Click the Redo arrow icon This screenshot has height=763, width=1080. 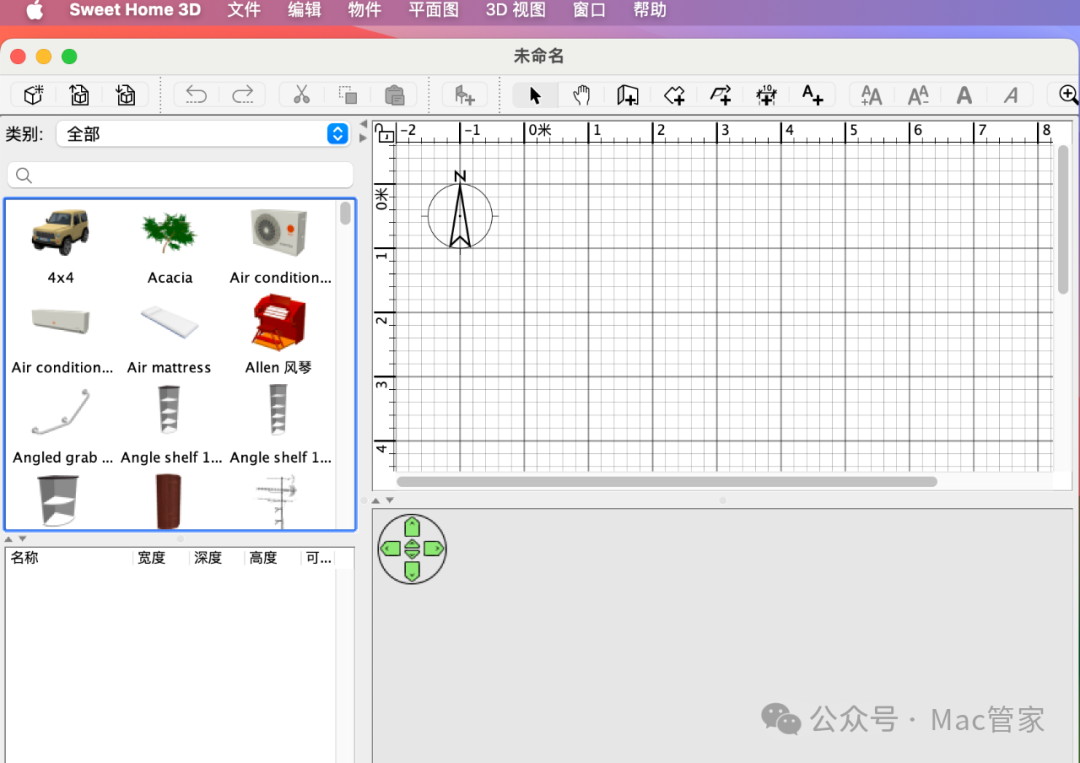242,95
